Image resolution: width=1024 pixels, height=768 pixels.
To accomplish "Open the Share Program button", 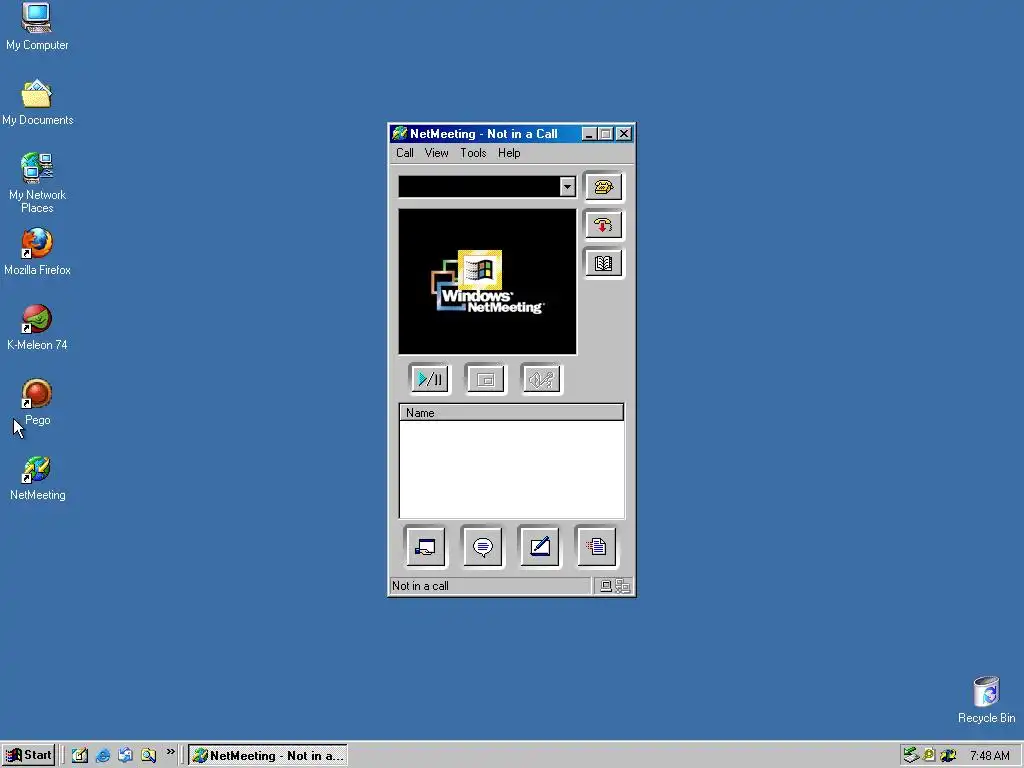I will tap(425, 547).
